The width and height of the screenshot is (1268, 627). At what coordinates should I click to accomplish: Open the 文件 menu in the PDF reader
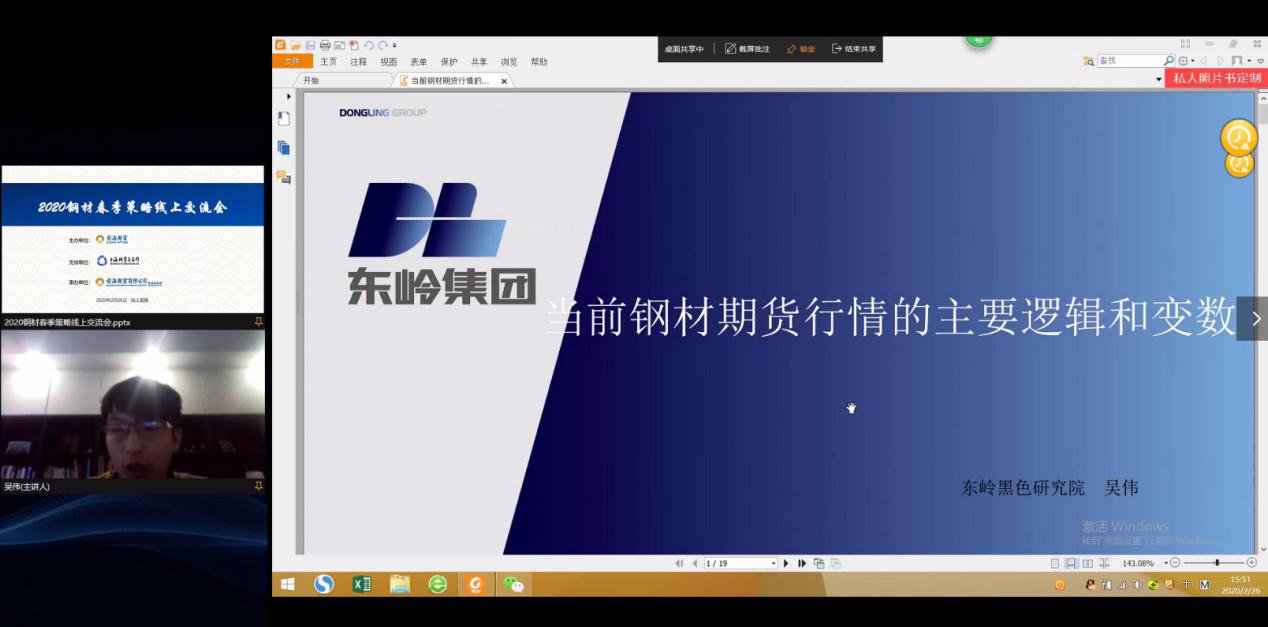pos(291,61)
